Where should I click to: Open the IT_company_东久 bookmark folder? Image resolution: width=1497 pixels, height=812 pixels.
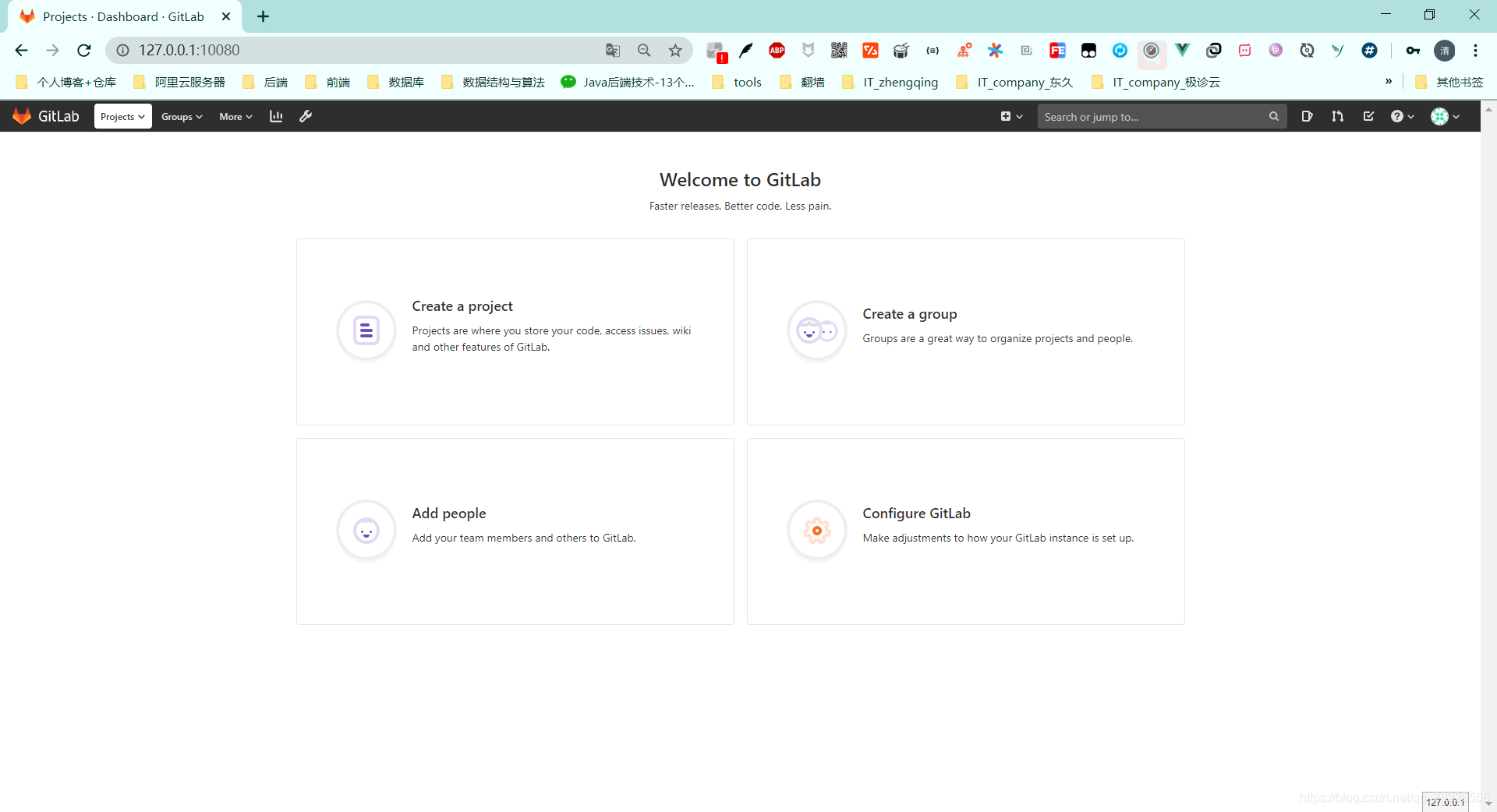[x=1015, y=82]
